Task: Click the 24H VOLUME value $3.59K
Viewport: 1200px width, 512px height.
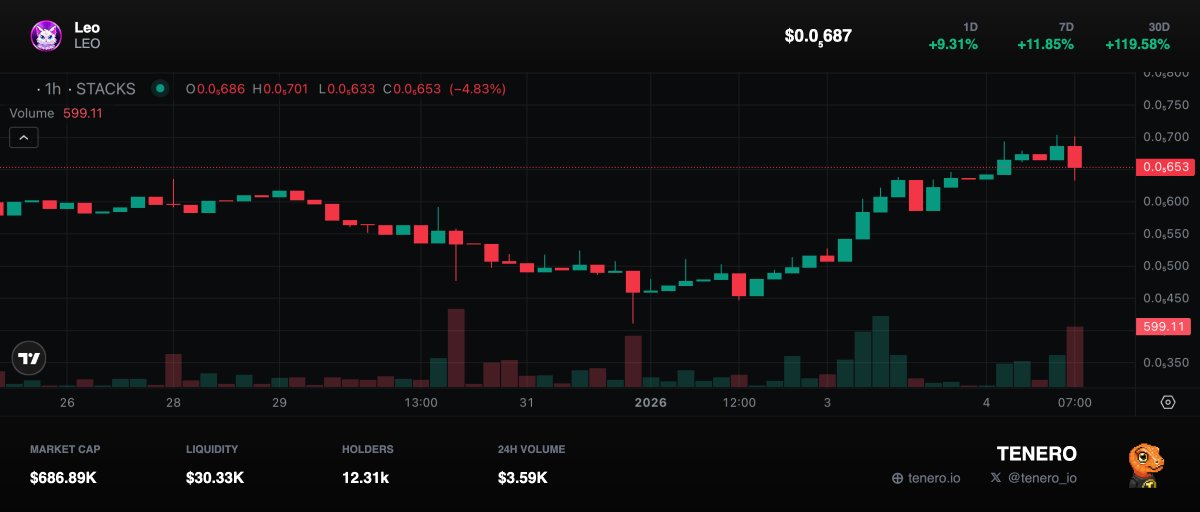Action: point(523,478)
